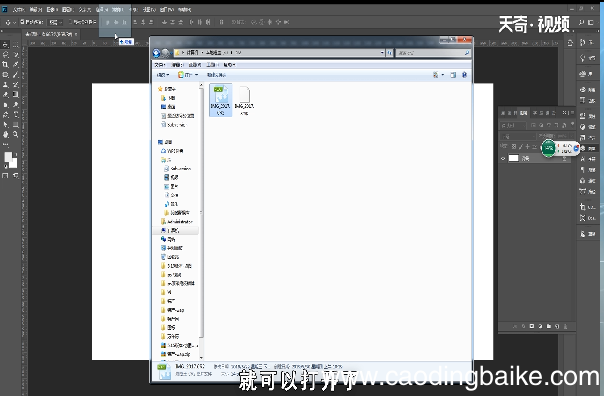Open Photoshop 3D menu

tap(133, 10)
